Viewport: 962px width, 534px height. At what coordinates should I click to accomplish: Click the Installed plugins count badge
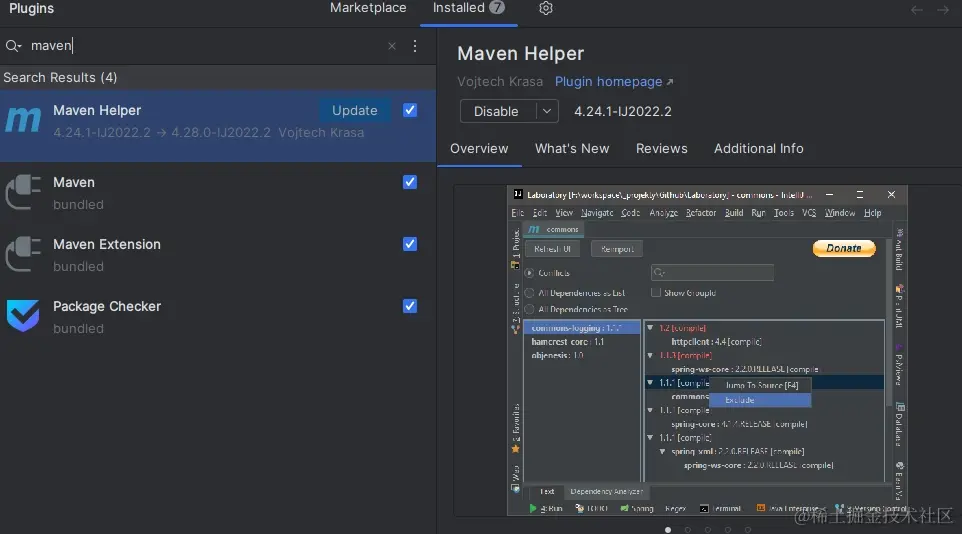point(497,7)
